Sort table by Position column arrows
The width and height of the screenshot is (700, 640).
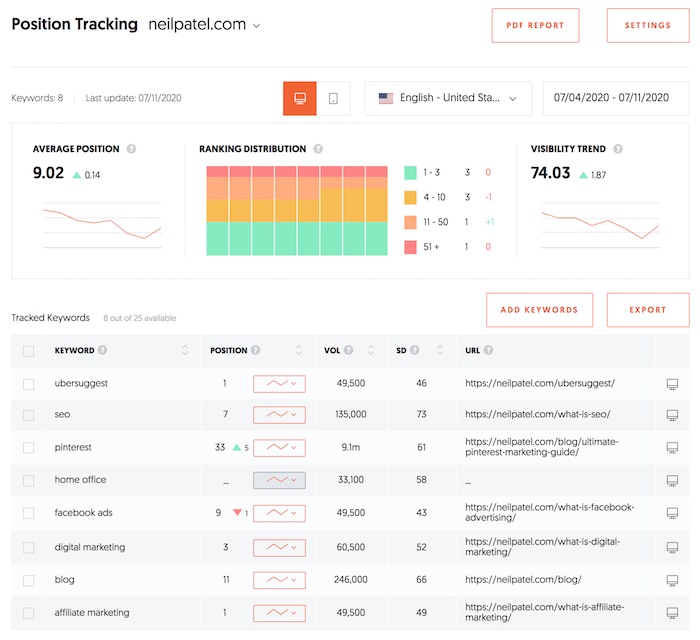299,350
